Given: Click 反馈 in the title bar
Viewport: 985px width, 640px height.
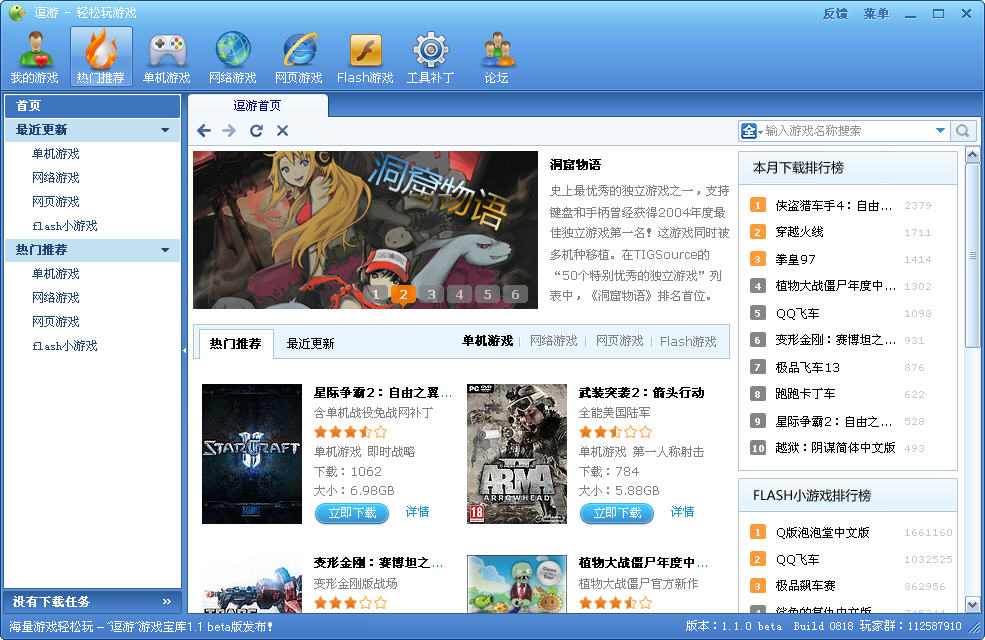Looking at the screenshot, I should pos(835,14).
